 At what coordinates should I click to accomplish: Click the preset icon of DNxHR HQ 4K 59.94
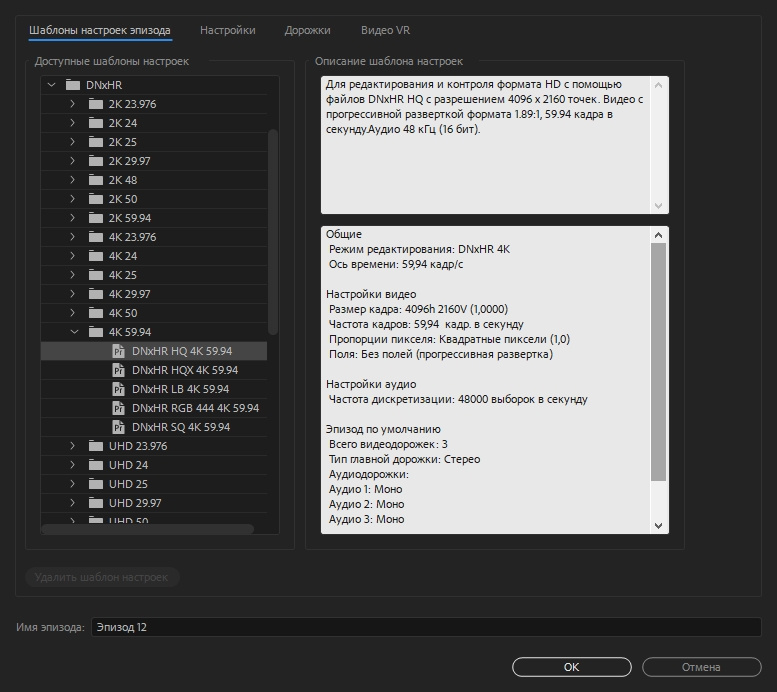(118, 351)
